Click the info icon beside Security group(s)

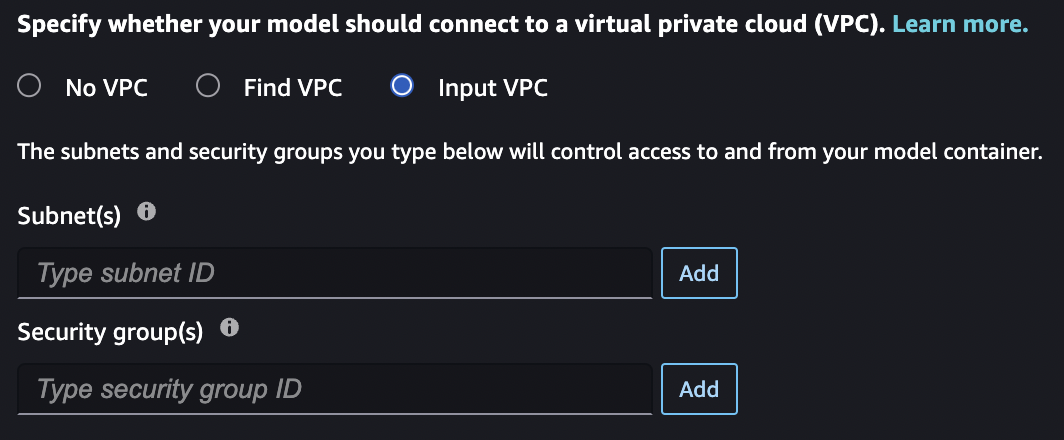click(x=228, y=328)
